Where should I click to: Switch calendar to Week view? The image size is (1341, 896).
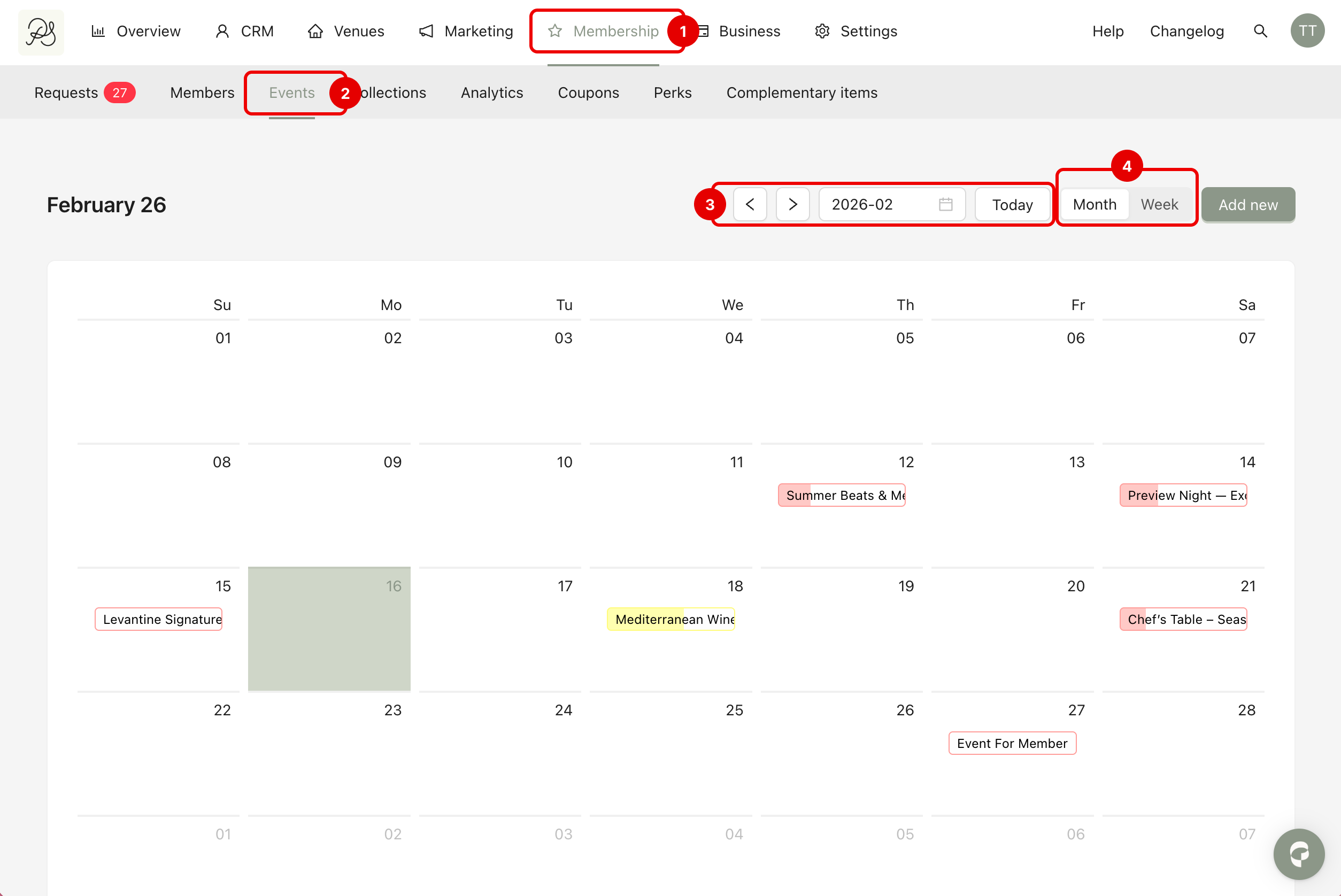tap(1159, 205)
